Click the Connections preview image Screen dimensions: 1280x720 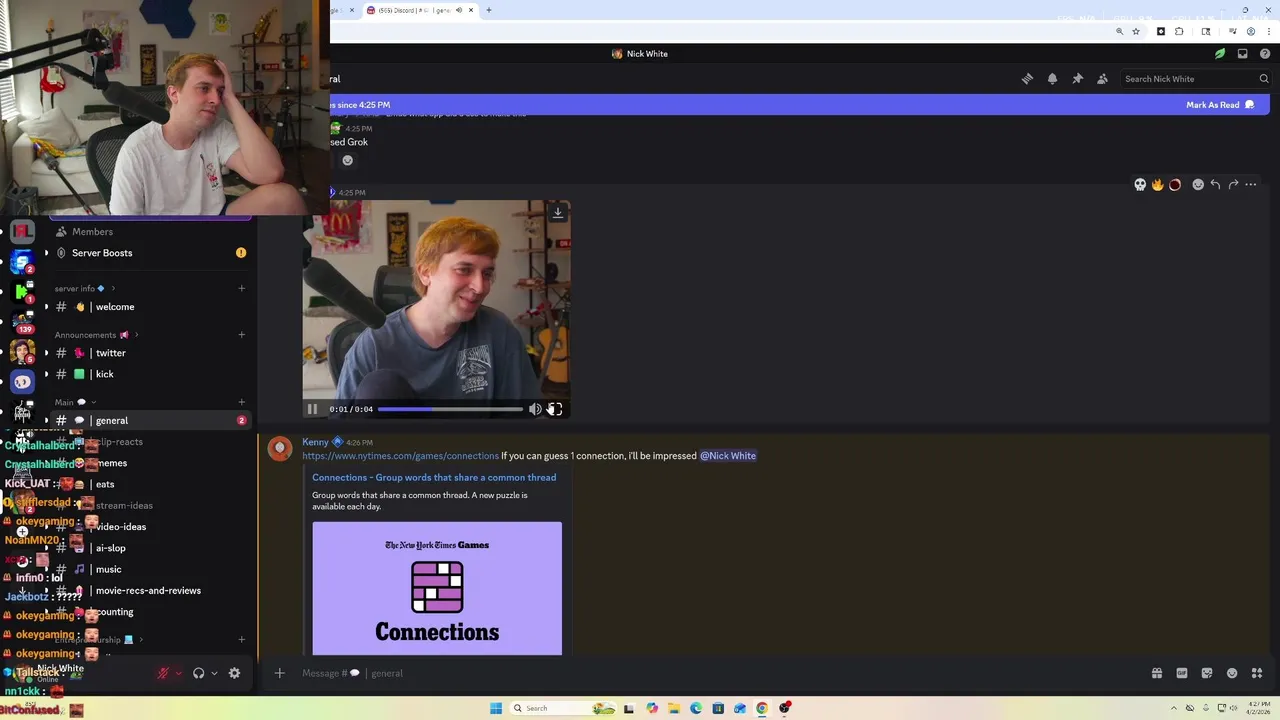437,588
